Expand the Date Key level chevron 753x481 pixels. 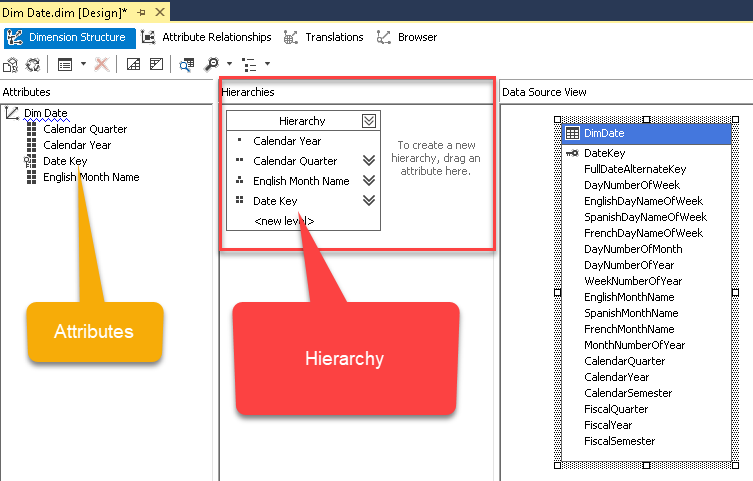tap(369, 201)
